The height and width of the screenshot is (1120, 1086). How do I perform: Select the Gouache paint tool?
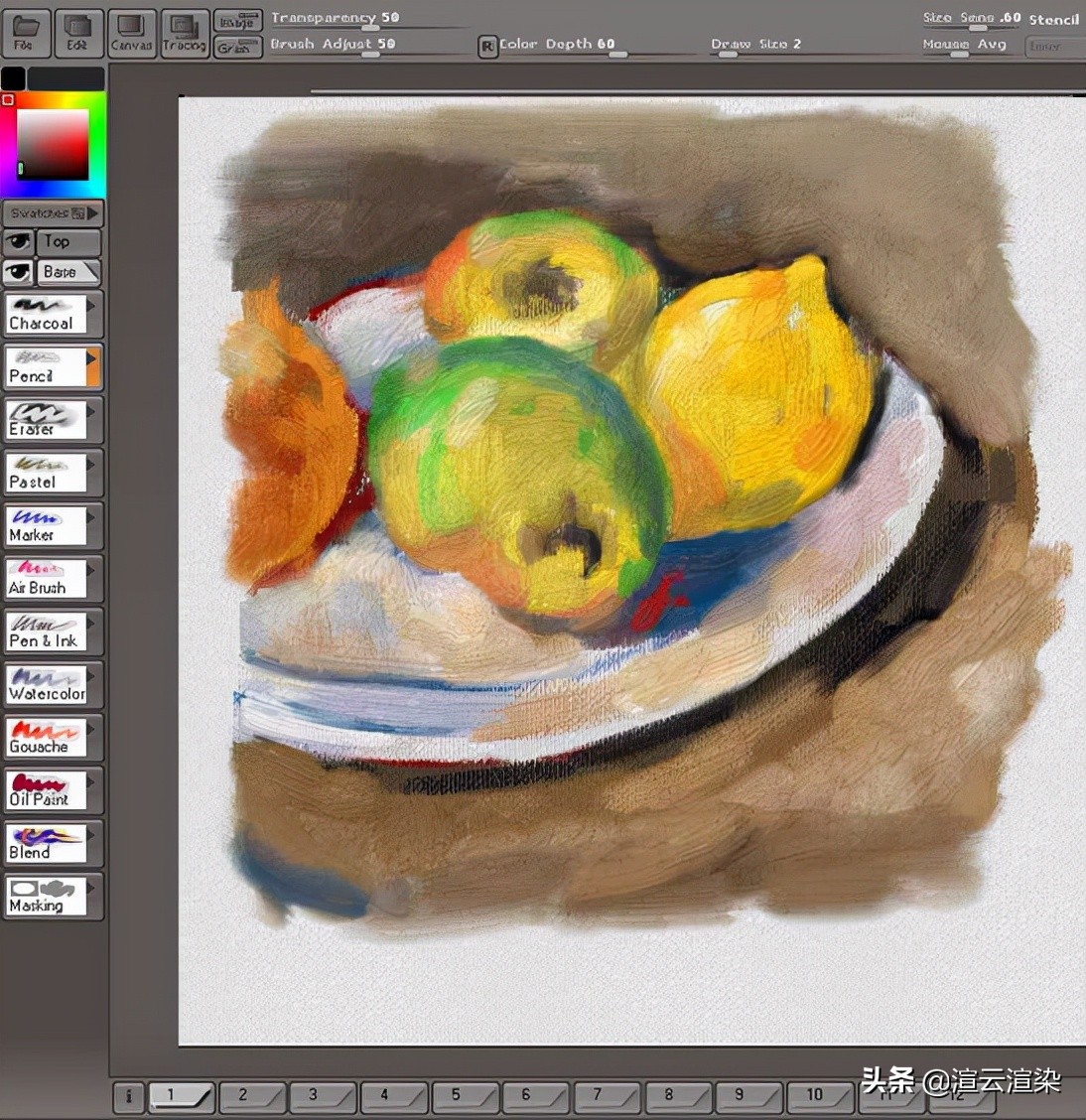click(46, 738)
